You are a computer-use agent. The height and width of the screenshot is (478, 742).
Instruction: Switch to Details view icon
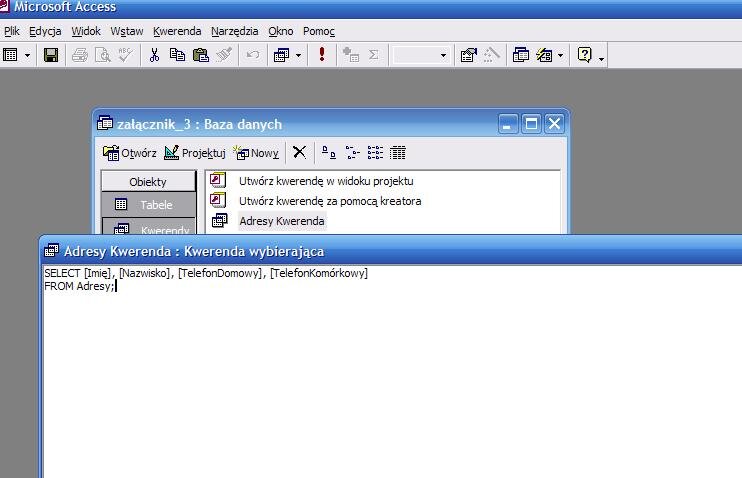point(398,152)
